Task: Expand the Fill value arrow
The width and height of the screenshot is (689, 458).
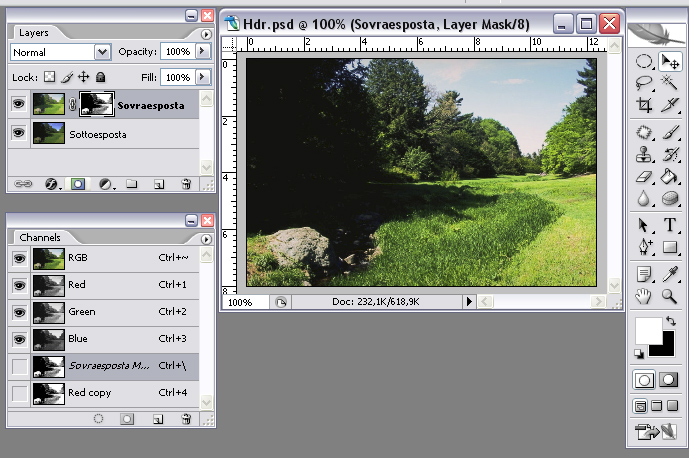Action: (203, 77)
